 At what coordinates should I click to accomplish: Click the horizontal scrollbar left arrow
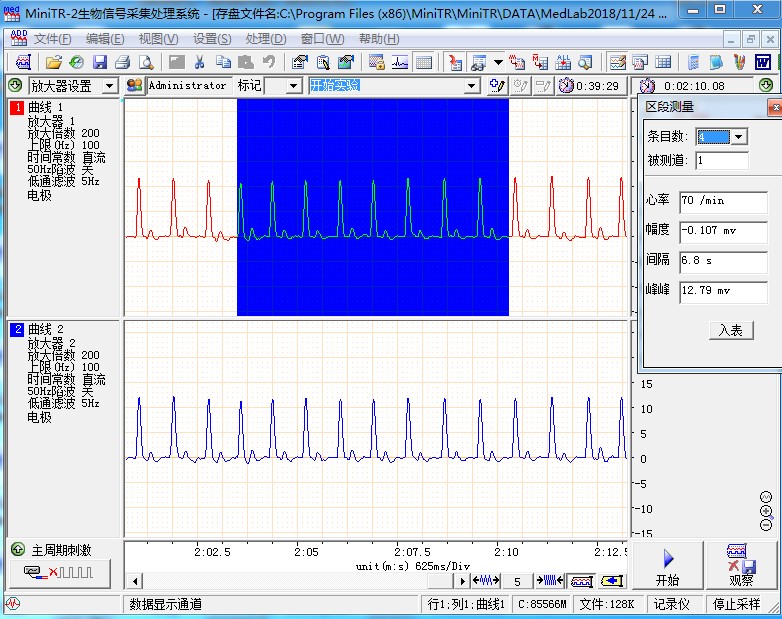click(136, 581)
